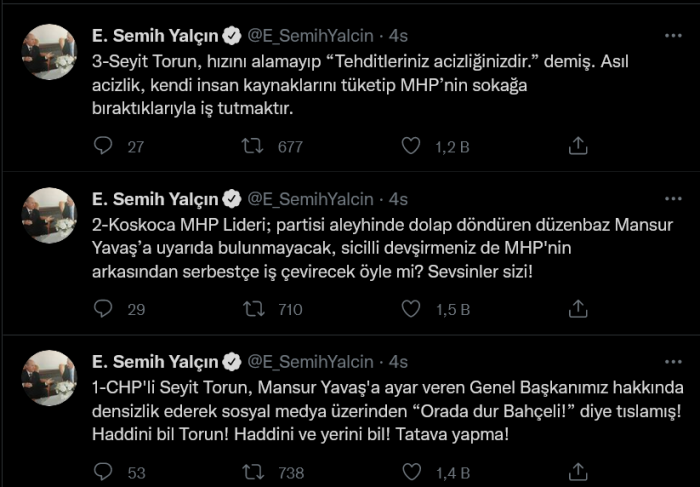Click author name E. Semih Yalçın in top tweet
Screen dimensions: 700x487
[x=155, y=36]
